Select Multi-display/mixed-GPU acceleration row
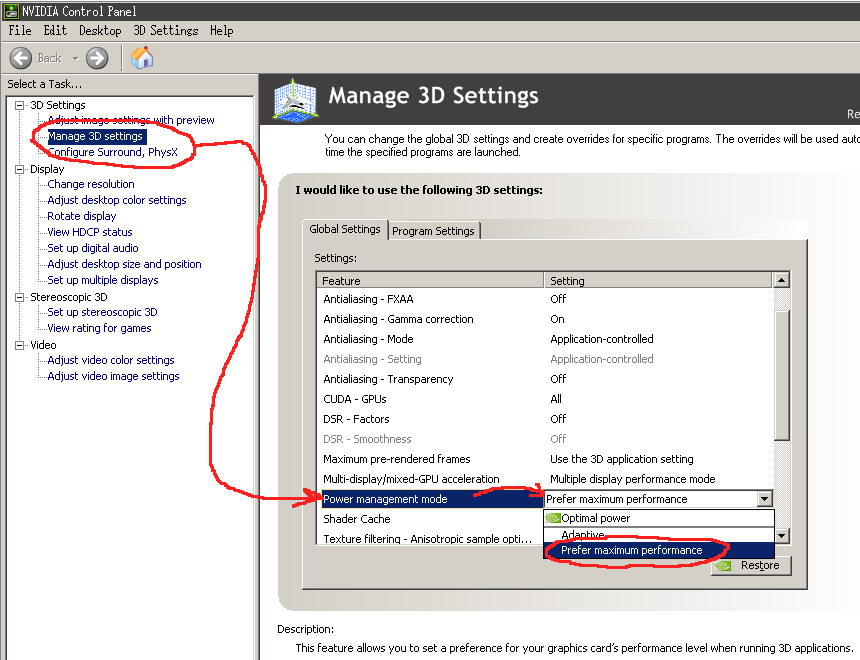Screen dimensions: 860x660 [546, 479]
